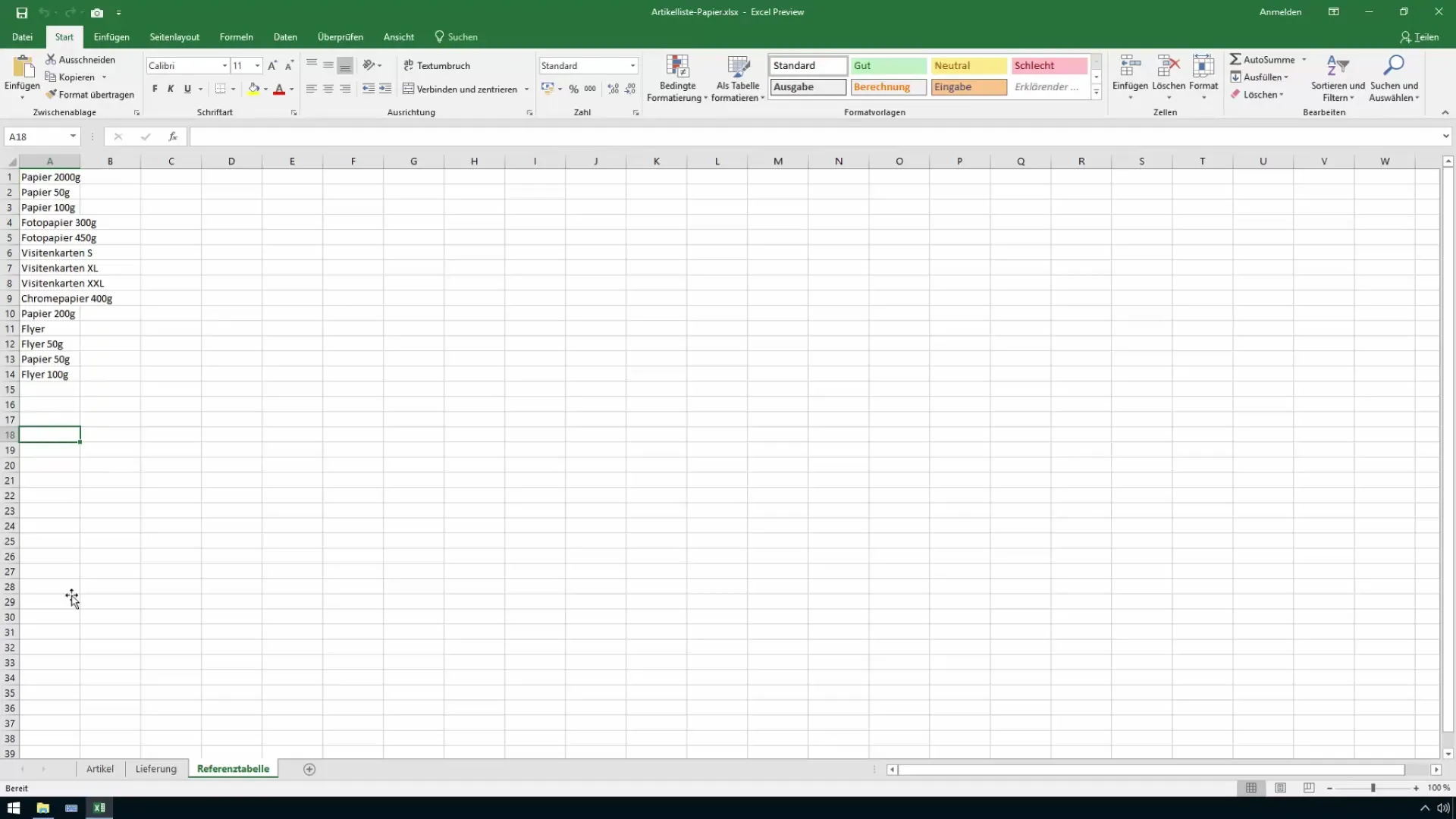Open Bedingte Formatierung menu
Screen dimensions: 1456x819
(677, 78)
